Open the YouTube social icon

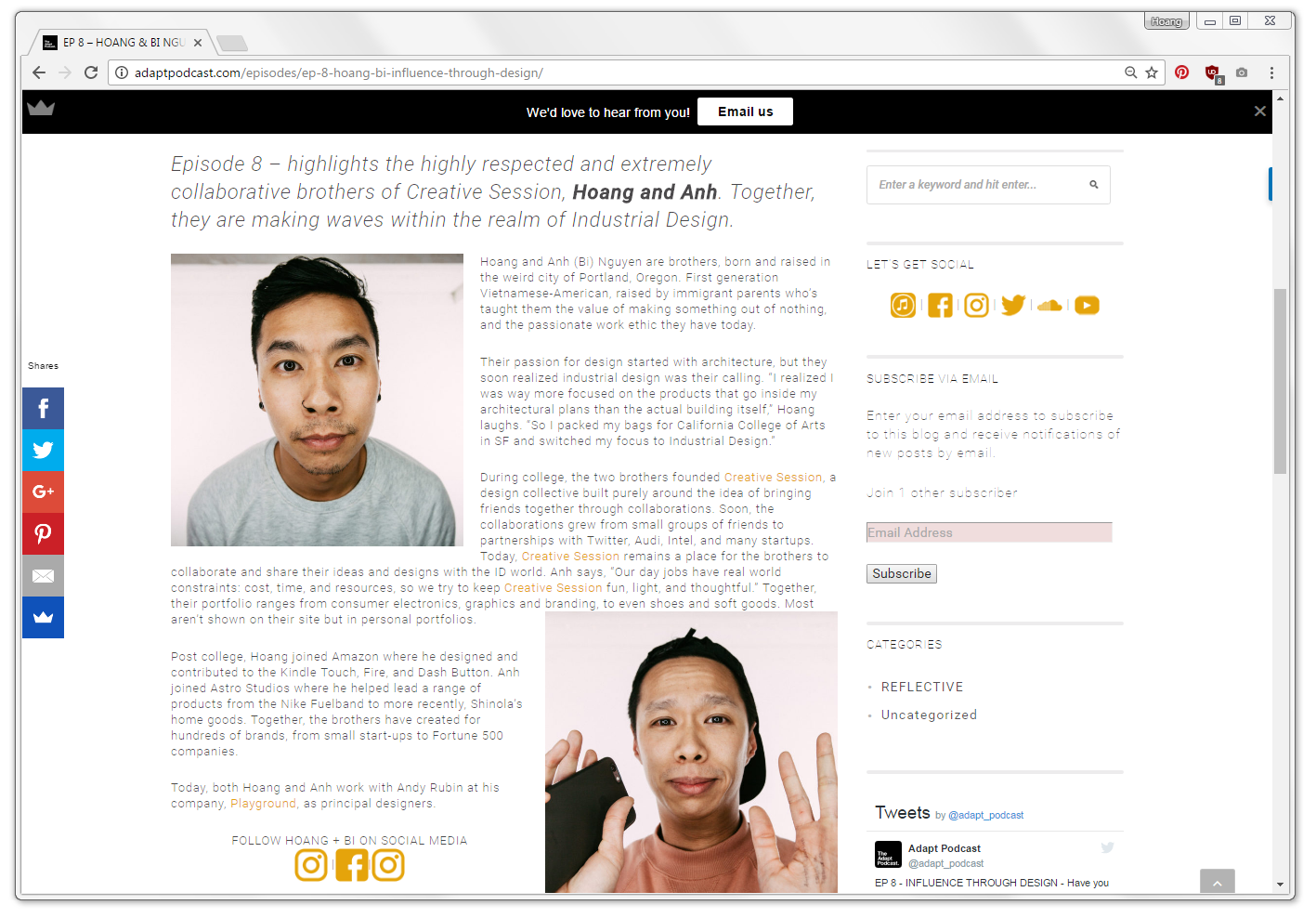(1087, 306)
